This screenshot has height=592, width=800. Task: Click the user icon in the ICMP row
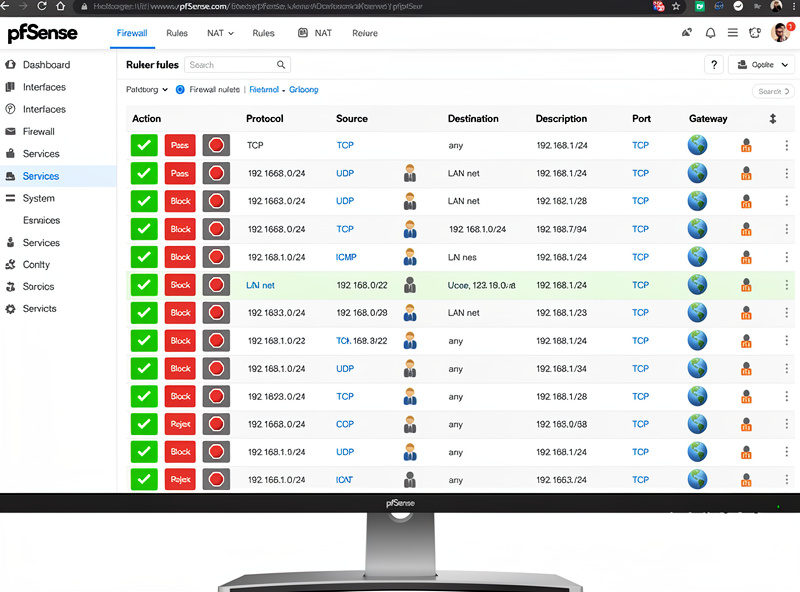pos(410,257)
